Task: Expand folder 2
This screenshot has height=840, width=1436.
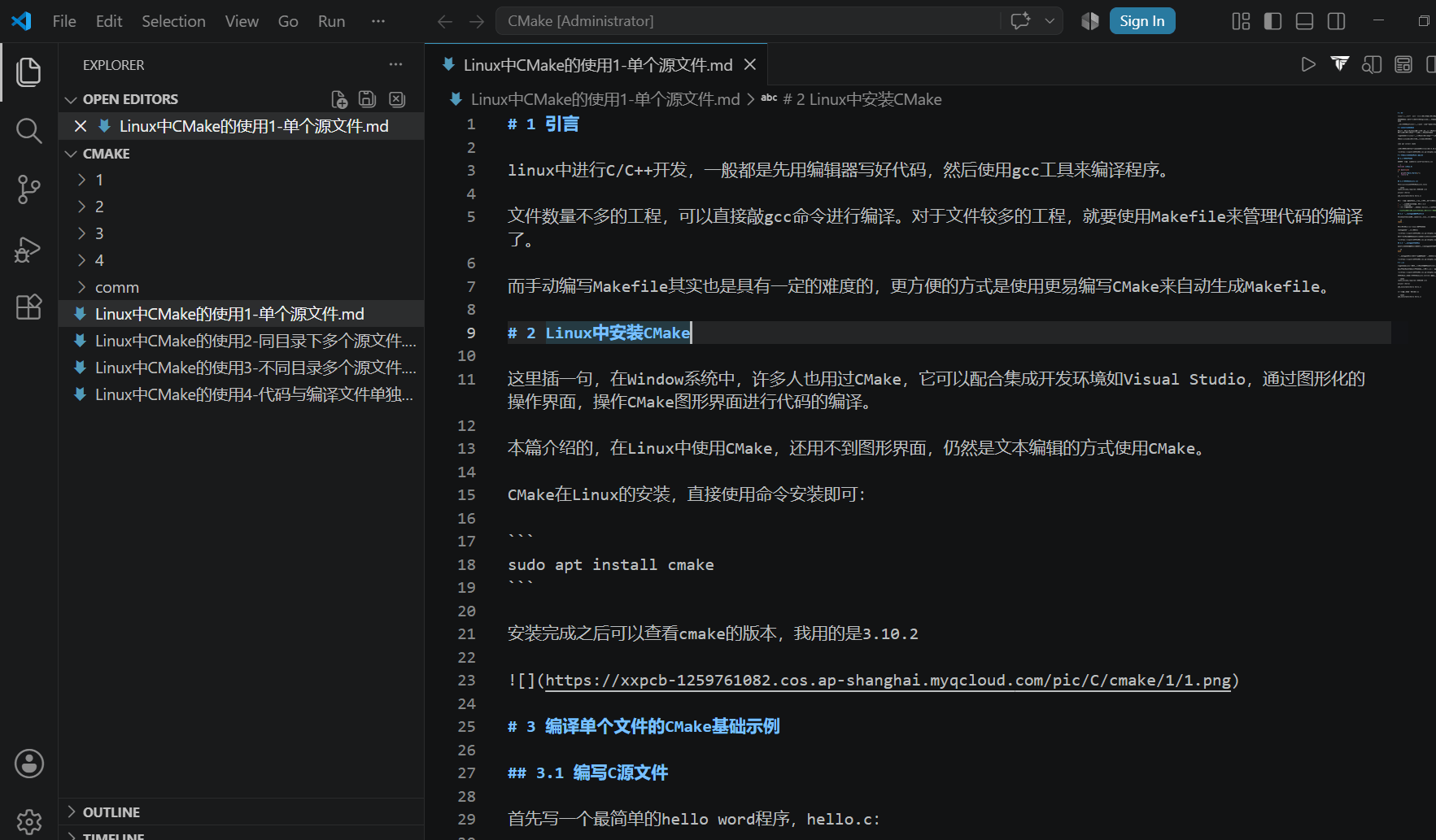Action: tap(81, 207)
